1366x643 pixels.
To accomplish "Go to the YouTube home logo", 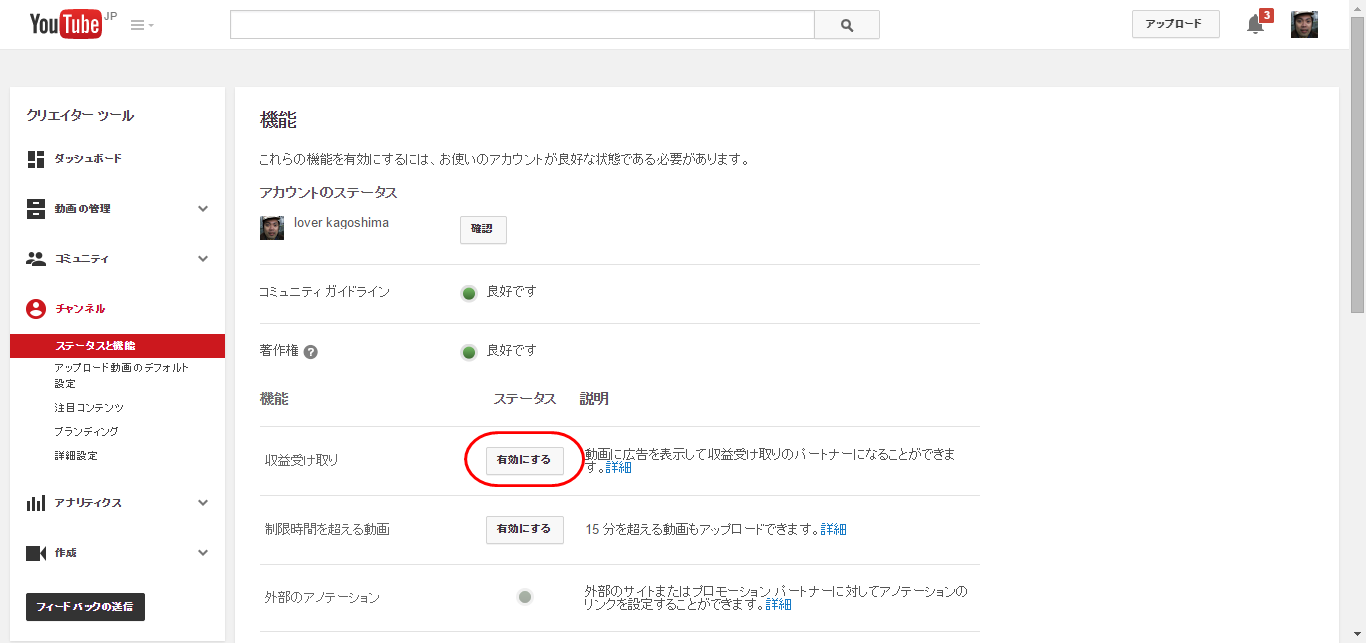I will [x=66, y=24].
